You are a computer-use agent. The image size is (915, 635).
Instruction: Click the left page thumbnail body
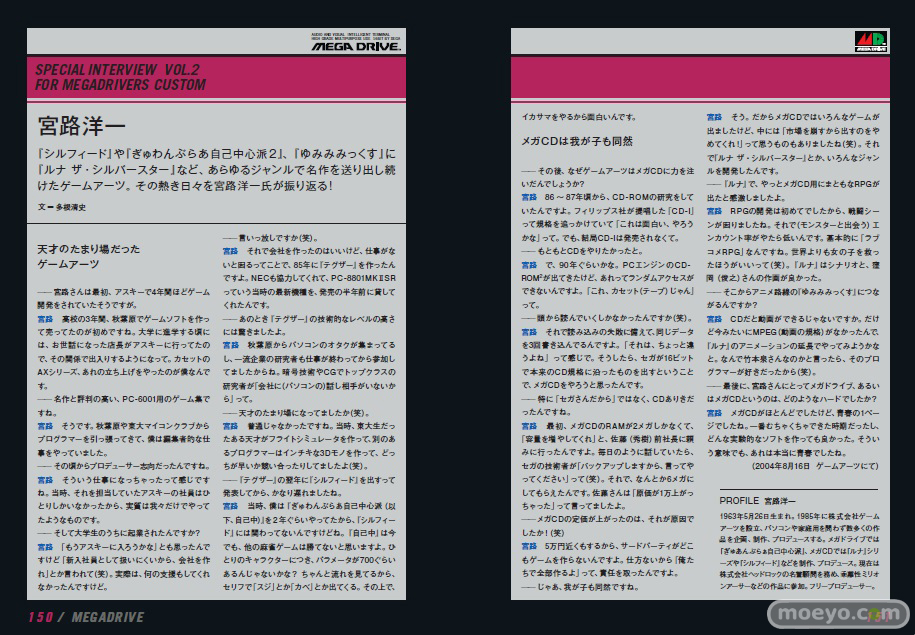[x=216, y=420]
